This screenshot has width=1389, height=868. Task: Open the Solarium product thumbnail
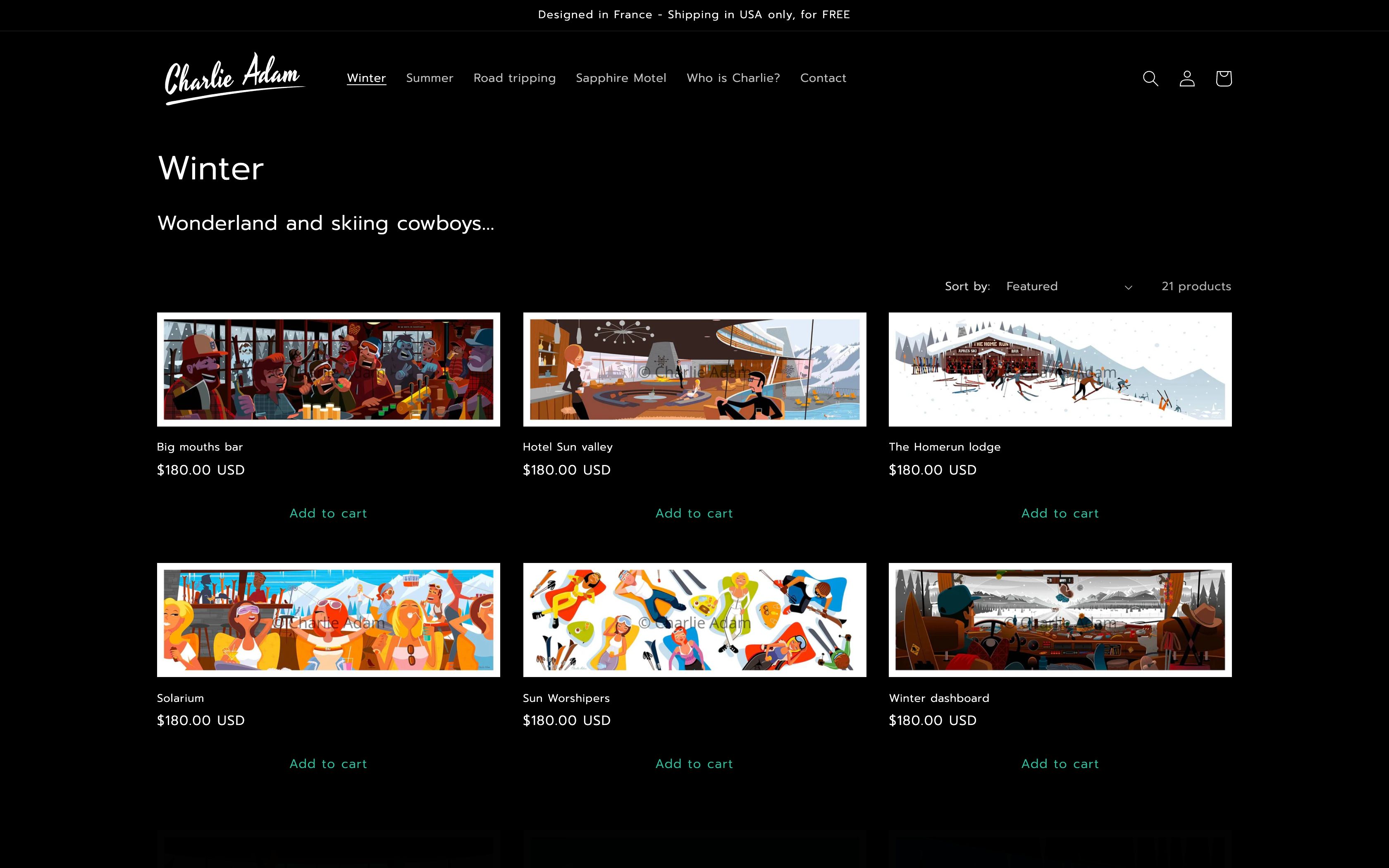(x=328, y=620)
